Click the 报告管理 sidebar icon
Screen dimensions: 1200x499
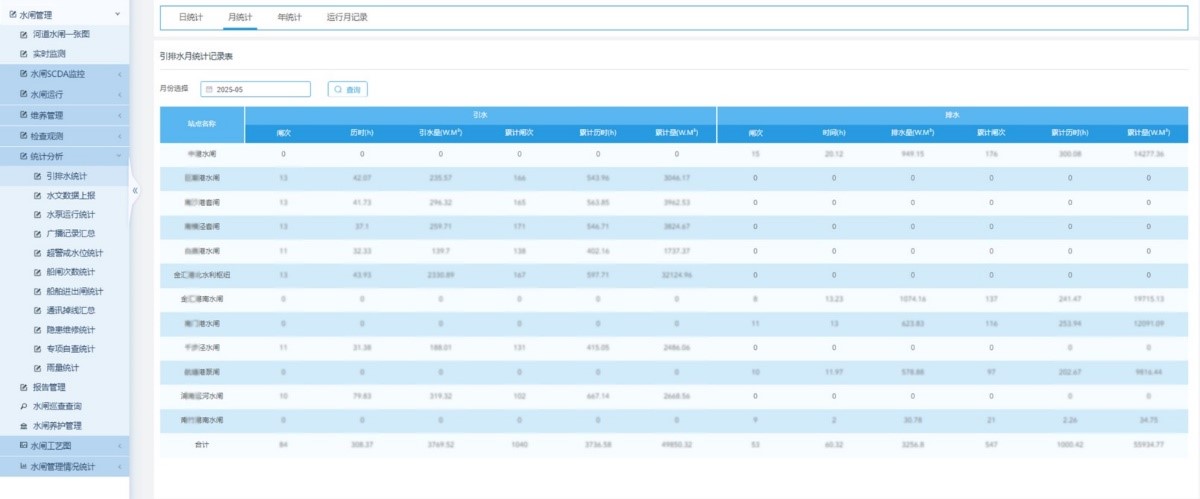click(24, 387)
